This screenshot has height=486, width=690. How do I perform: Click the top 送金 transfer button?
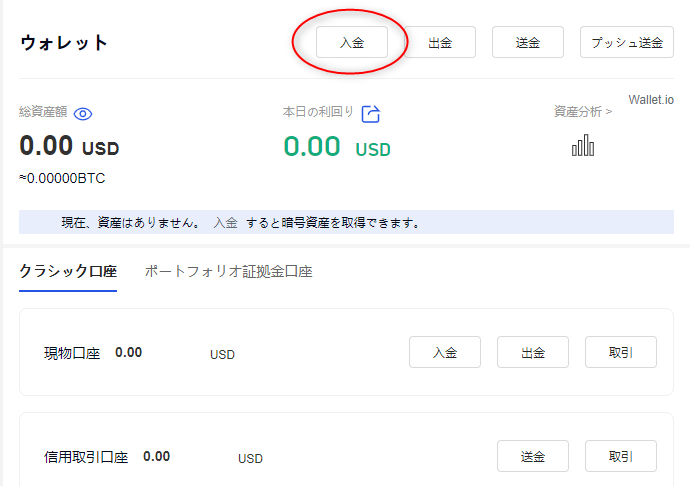point(528,43)
